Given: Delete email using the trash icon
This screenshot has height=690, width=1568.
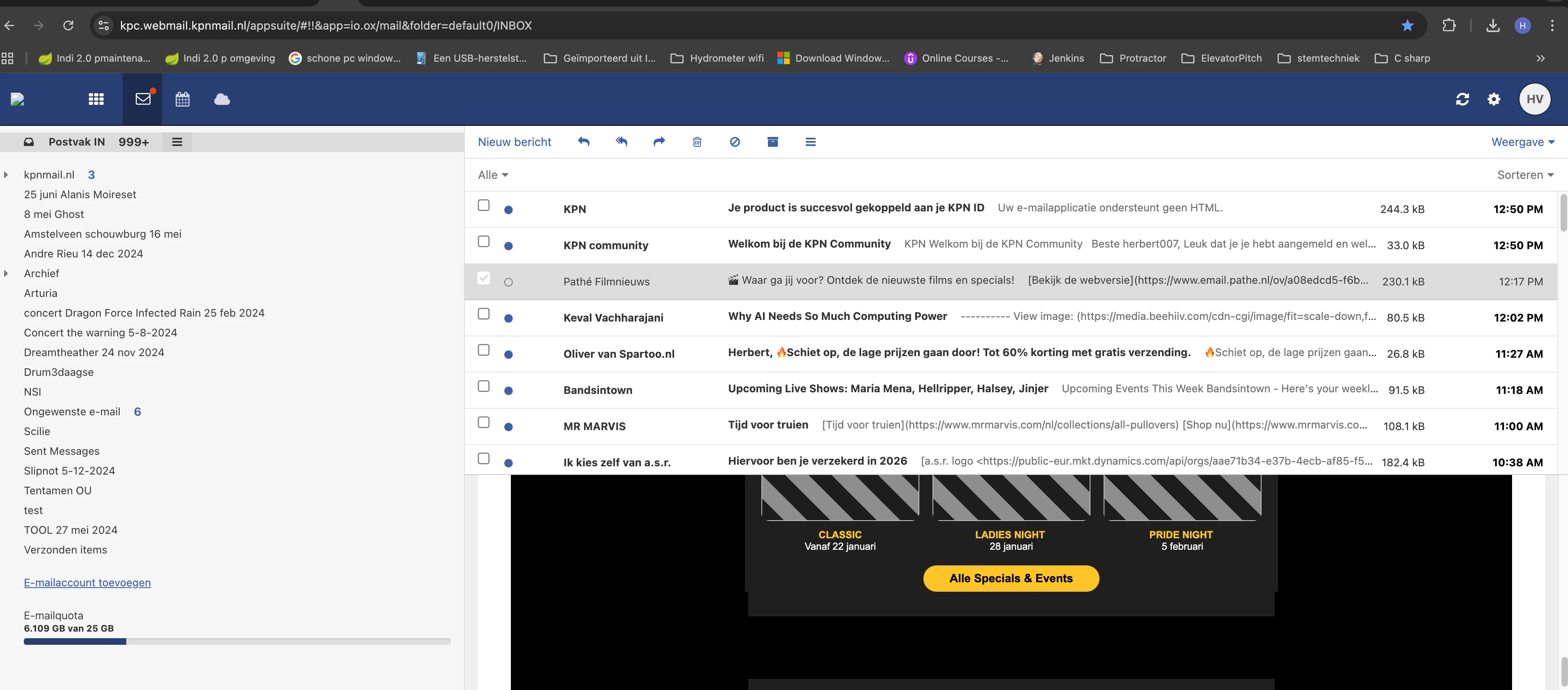Looking at the screenshot, I should pyautogui.click(x=697, y=142).
